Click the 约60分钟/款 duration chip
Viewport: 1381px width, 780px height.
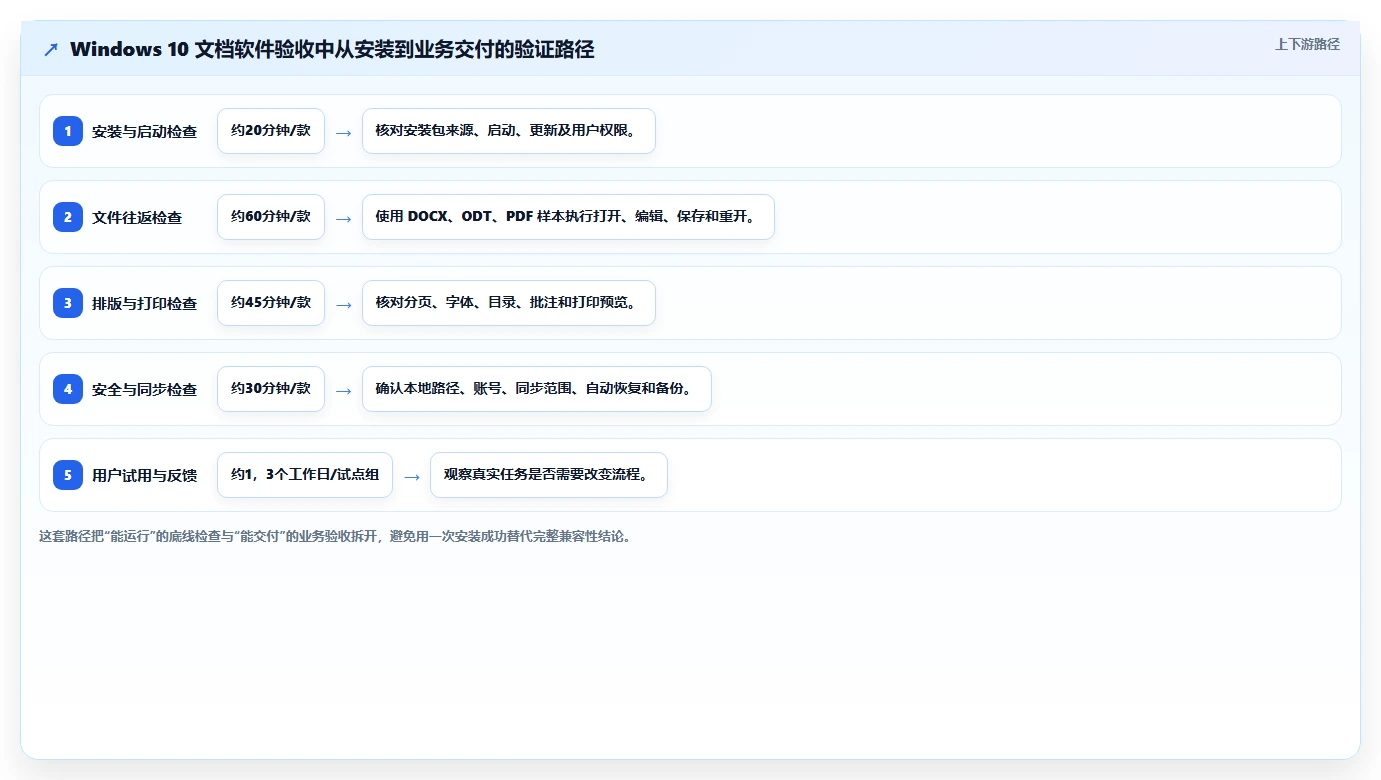271,217
